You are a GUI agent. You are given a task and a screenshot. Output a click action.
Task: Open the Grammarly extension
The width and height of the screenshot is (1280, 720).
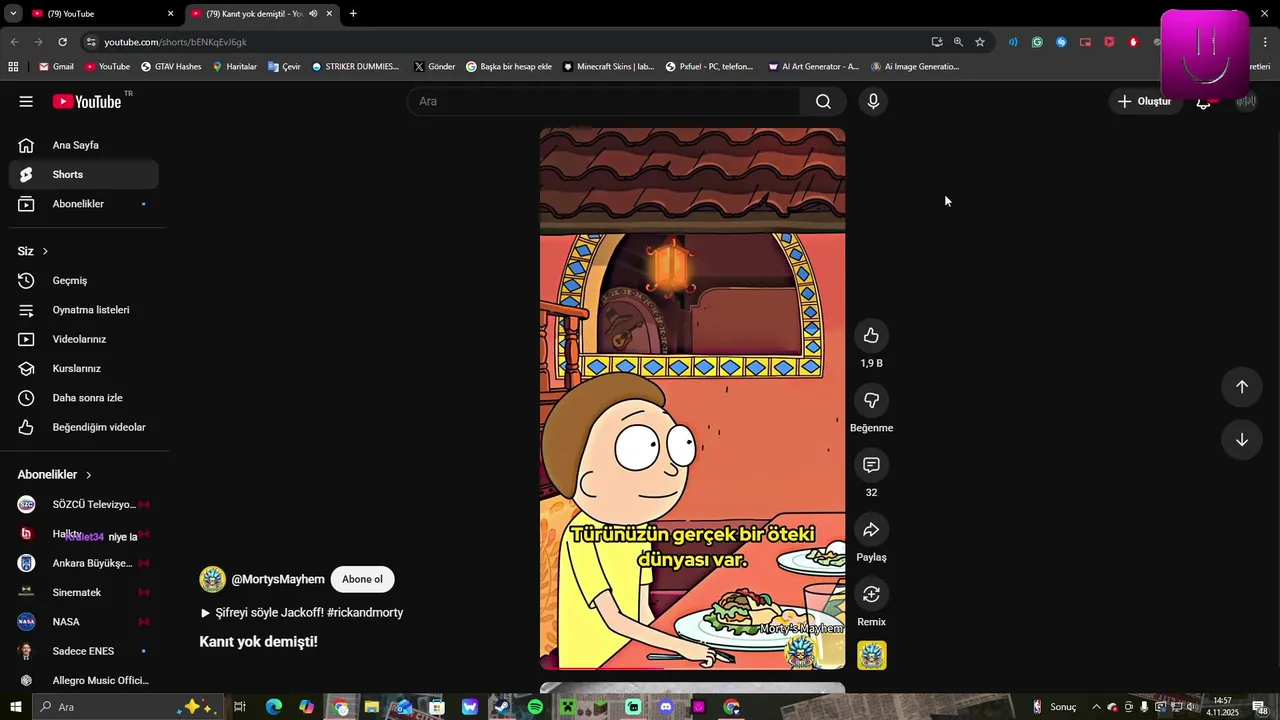1037,42
